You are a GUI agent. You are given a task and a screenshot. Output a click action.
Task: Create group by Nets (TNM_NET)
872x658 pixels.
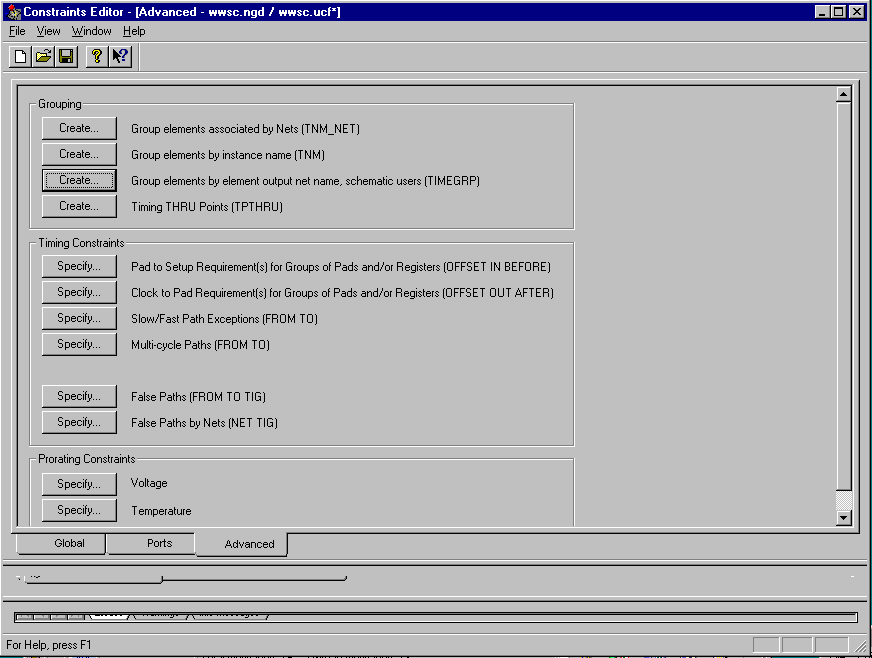(x=79, y=128)
